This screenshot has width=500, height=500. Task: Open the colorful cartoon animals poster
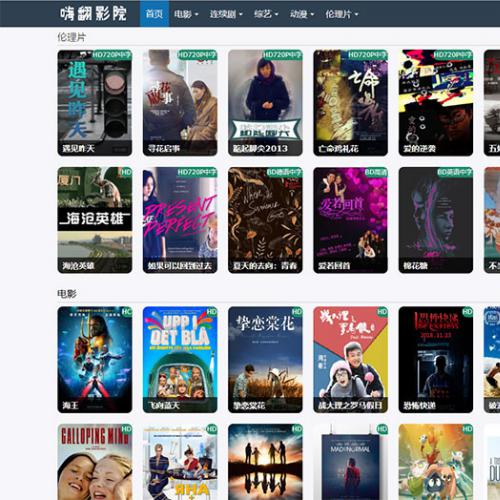pos(436,462)
